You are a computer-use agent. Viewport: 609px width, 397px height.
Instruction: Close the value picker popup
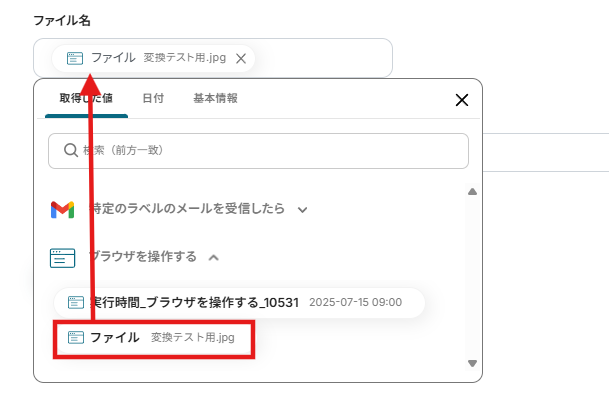[462, 100]
